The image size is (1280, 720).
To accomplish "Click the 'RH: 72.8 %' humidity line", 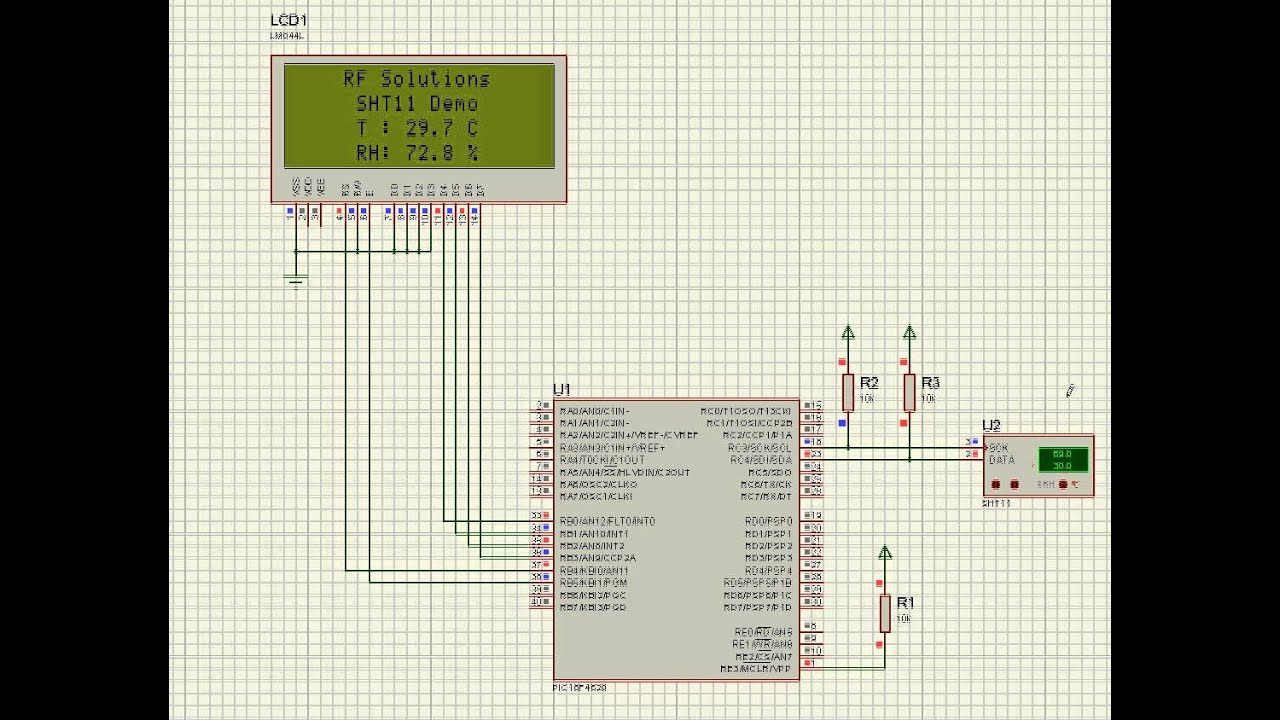I will click(417, 153).
